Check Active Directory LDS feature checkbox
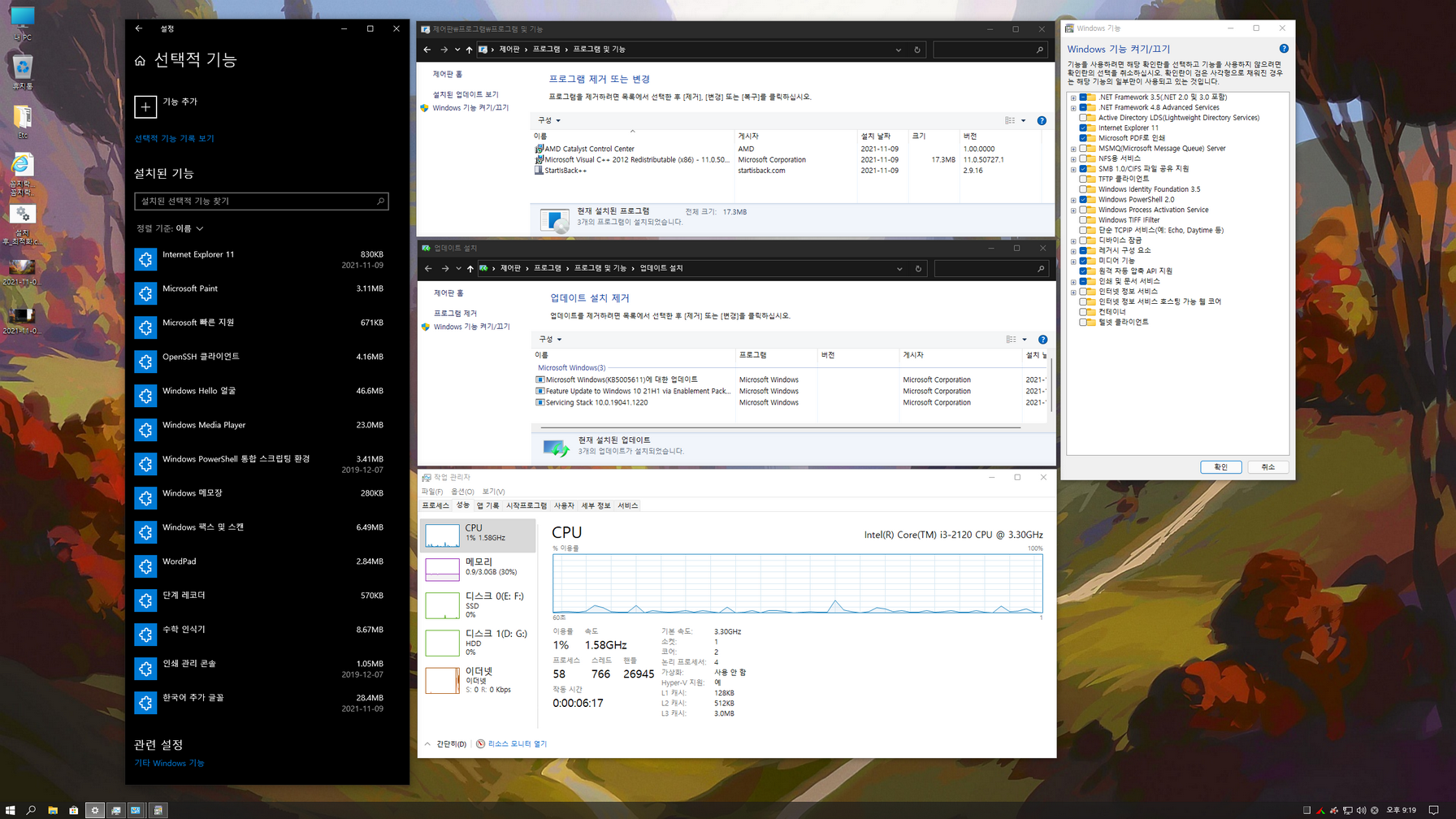This screenshot has width=1456, height=819. tap(1083, 118)
